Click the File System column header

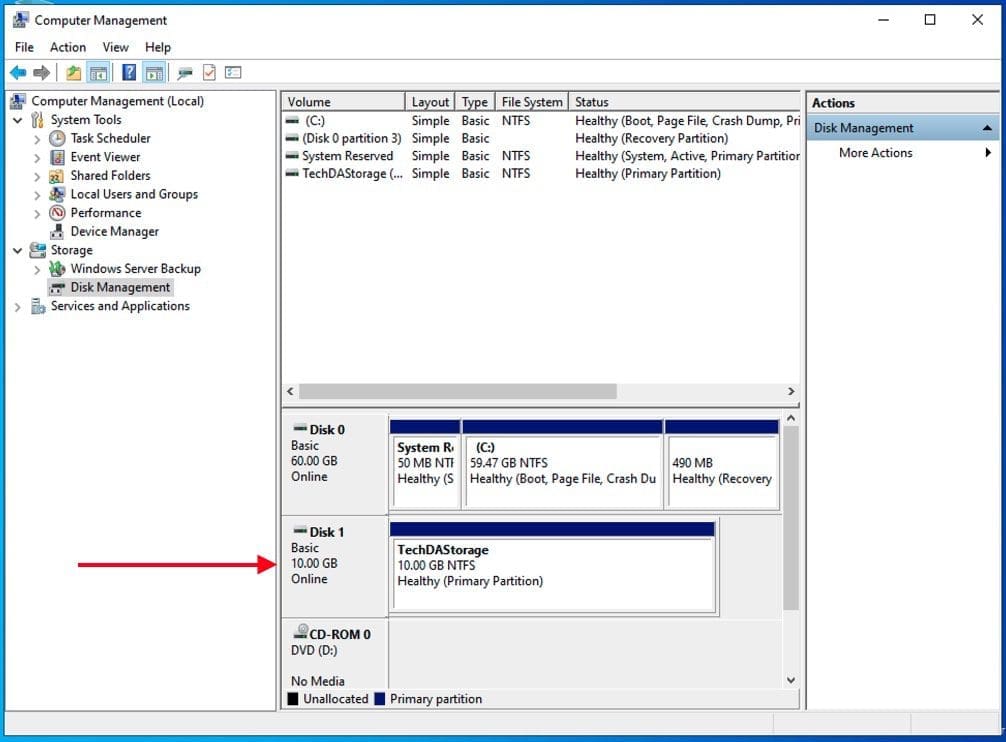pos(531,102)
